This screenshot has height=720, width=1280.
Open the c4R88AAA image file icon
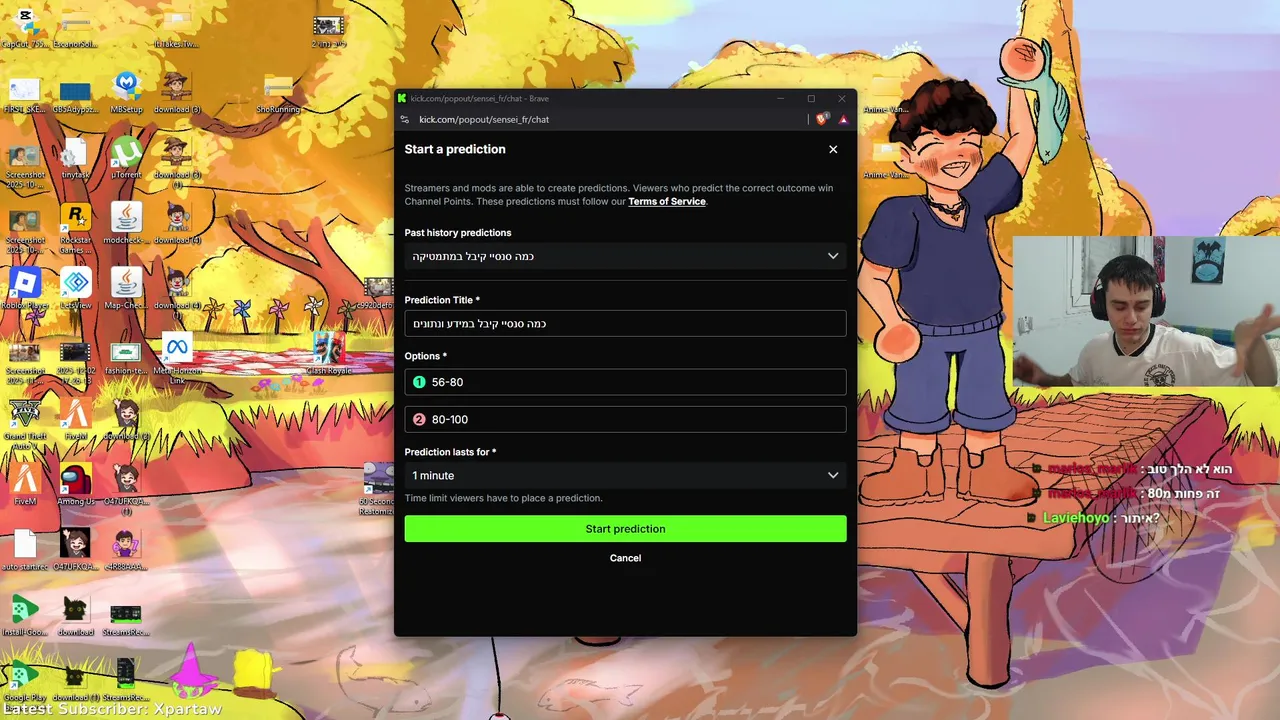[x=126, y=551]
